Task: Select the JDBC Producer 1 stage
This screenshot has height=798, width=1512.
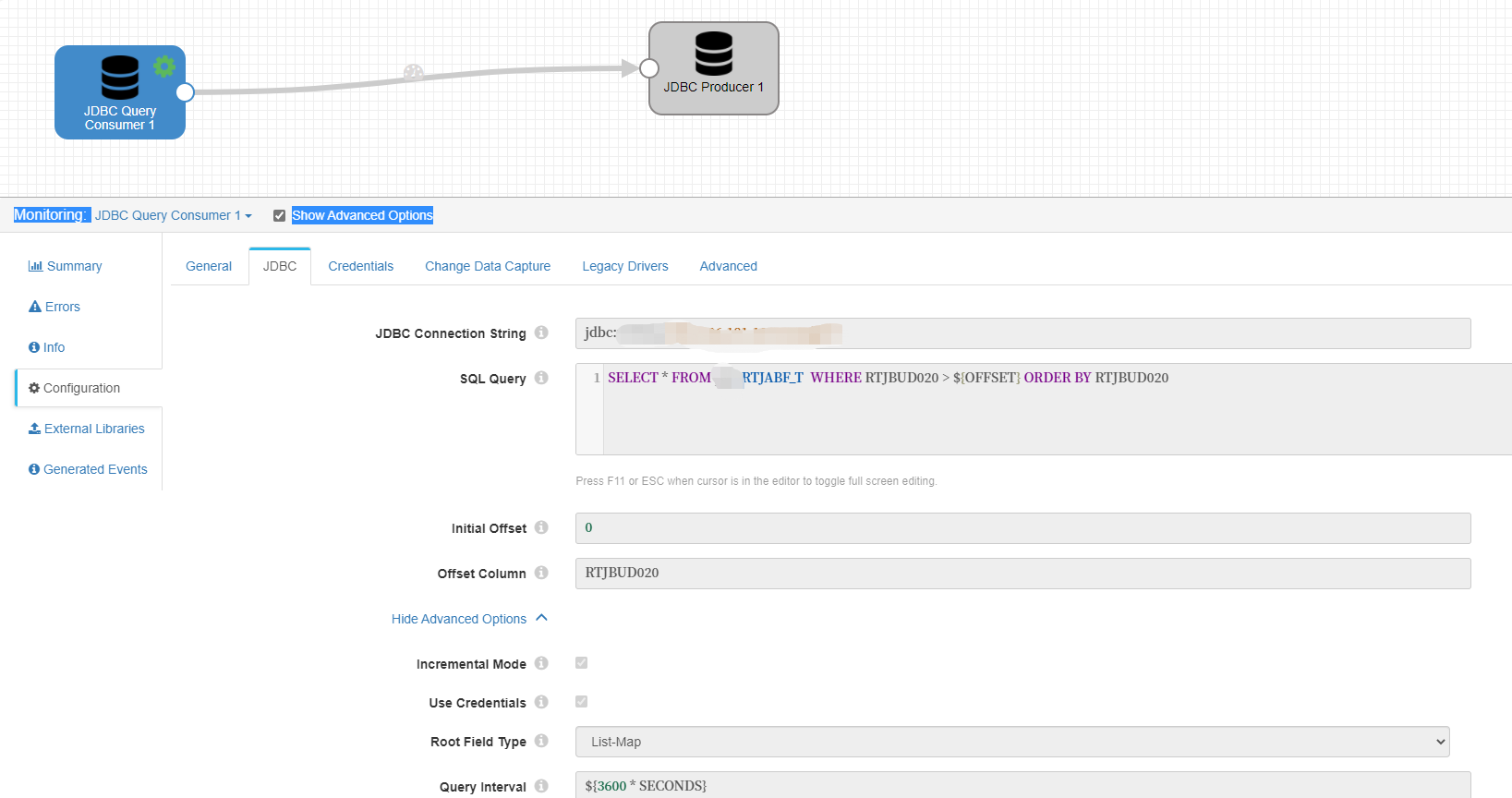Action: [714, 68]
